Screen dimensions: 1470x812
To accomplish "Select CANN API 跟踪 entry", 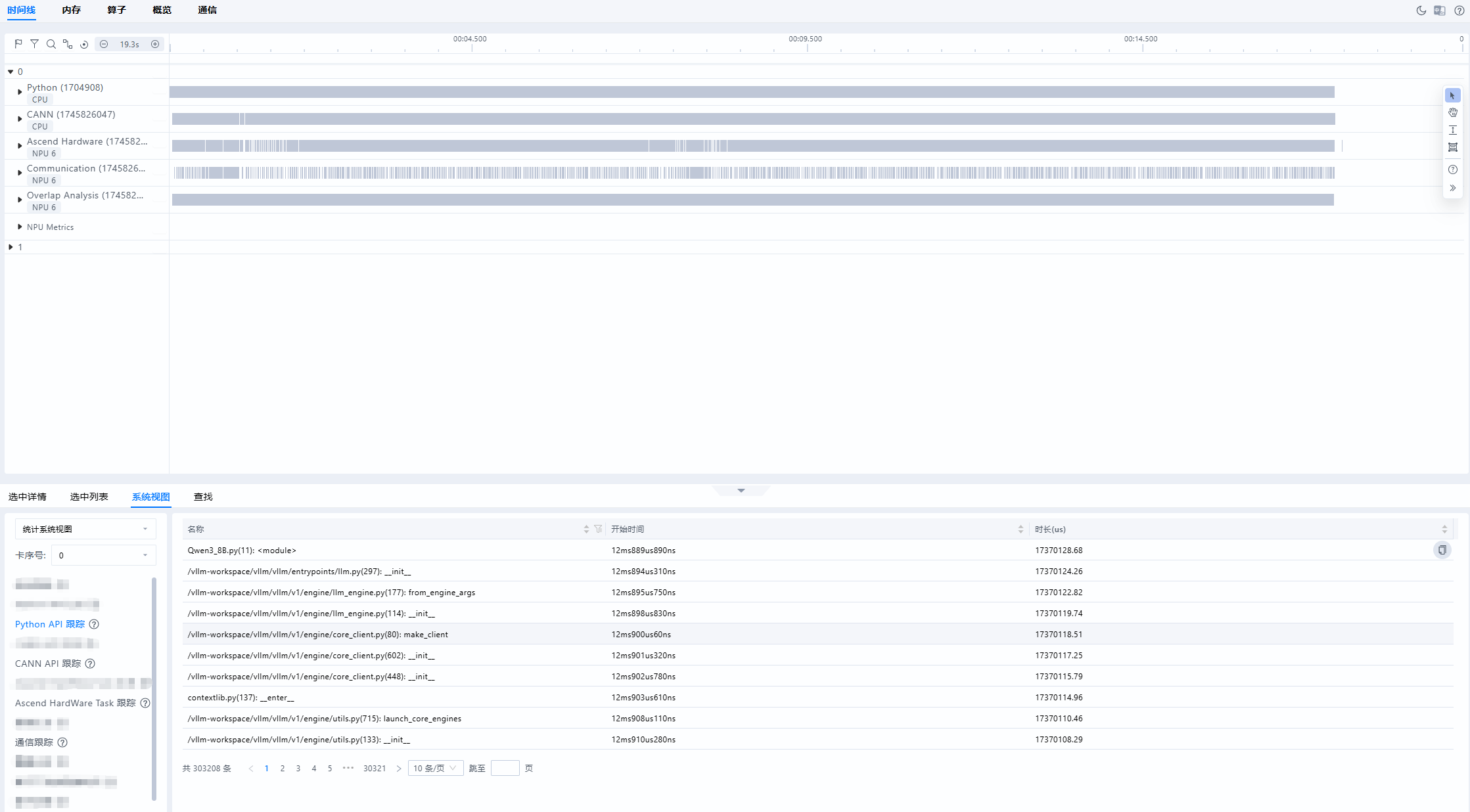I will [x=48, y=664].
